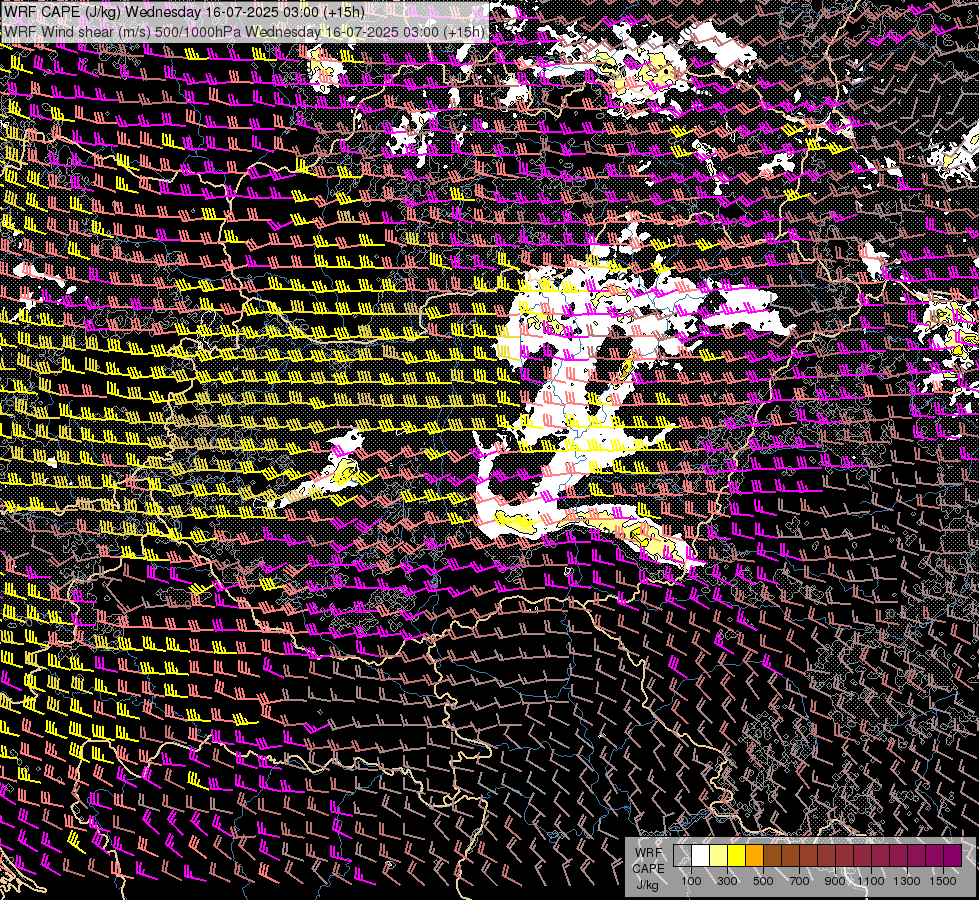Select the white 100–200 J/kg legend swatch
979x900 pixels.
coord(701,856)
